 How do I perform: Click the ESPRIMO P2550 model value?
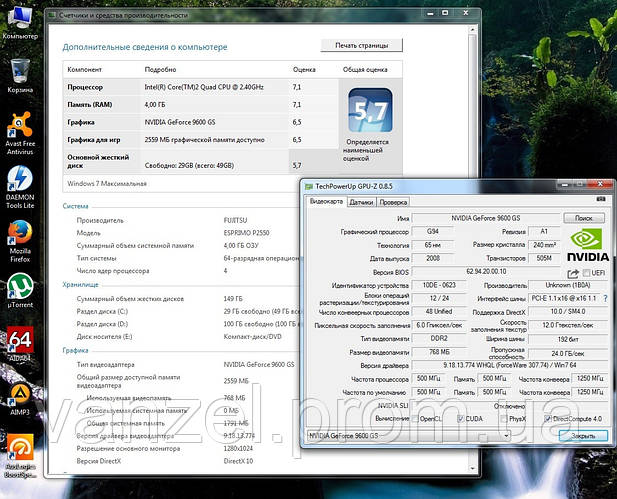(x=246, y=233)
